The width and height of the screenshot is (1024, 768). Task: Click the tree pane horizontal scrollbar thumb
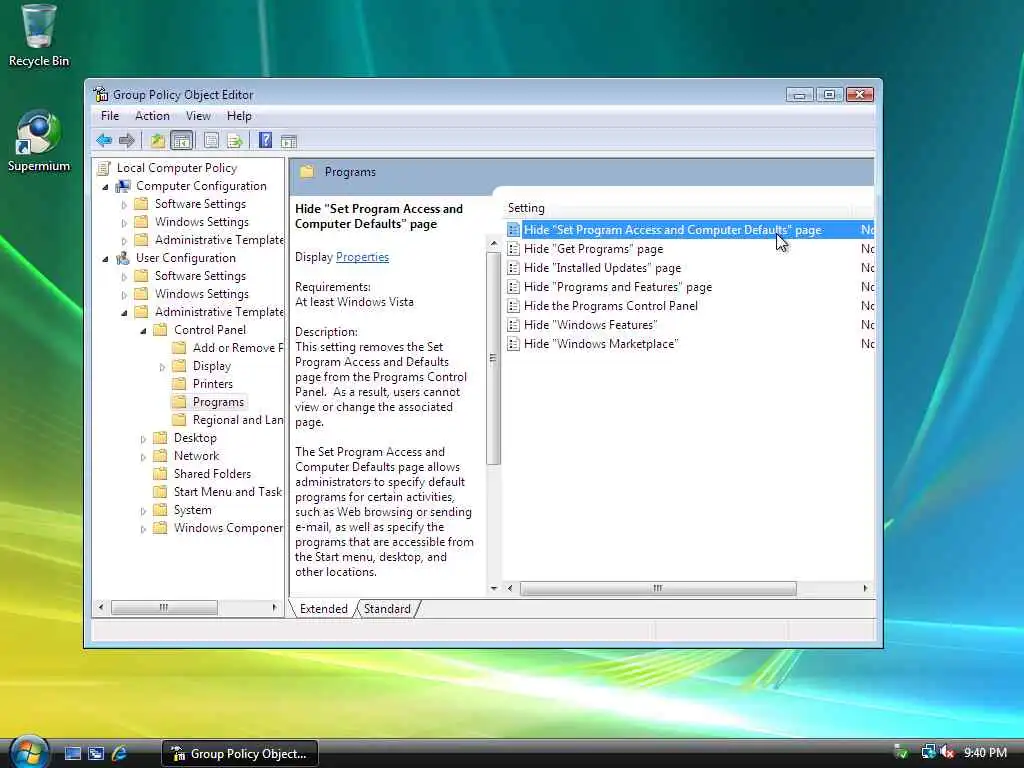click(x=164, y=607)
